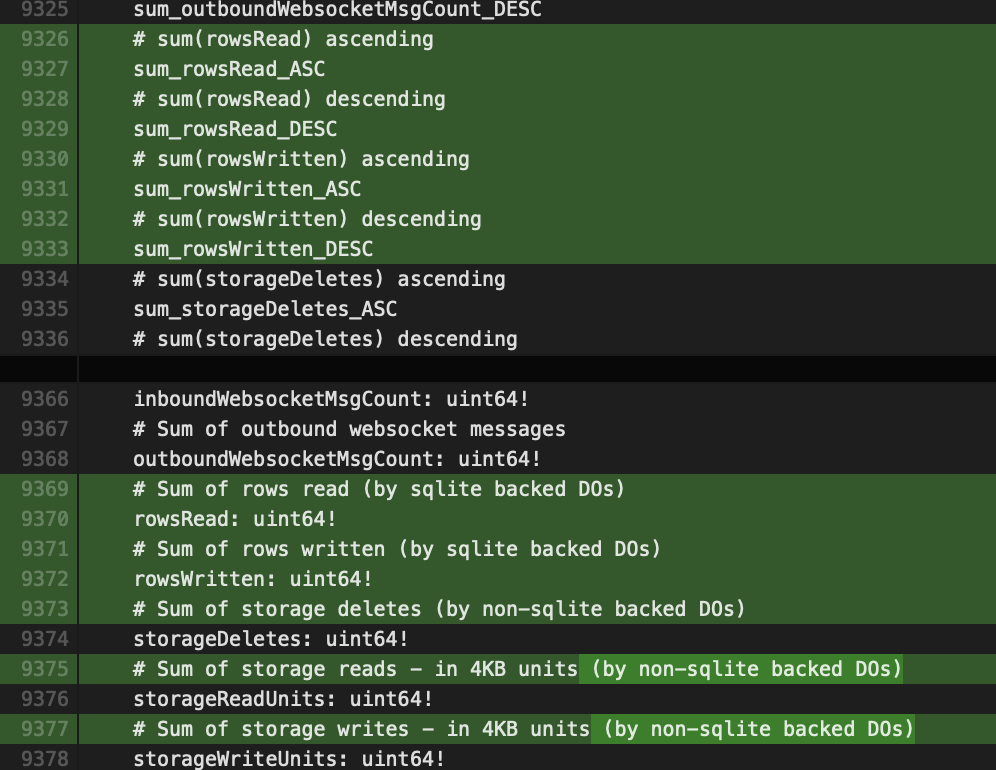Viewport: 996px width, 770px height.
Task: Click line number 9369 in the gutter
Action: [44, 489]
